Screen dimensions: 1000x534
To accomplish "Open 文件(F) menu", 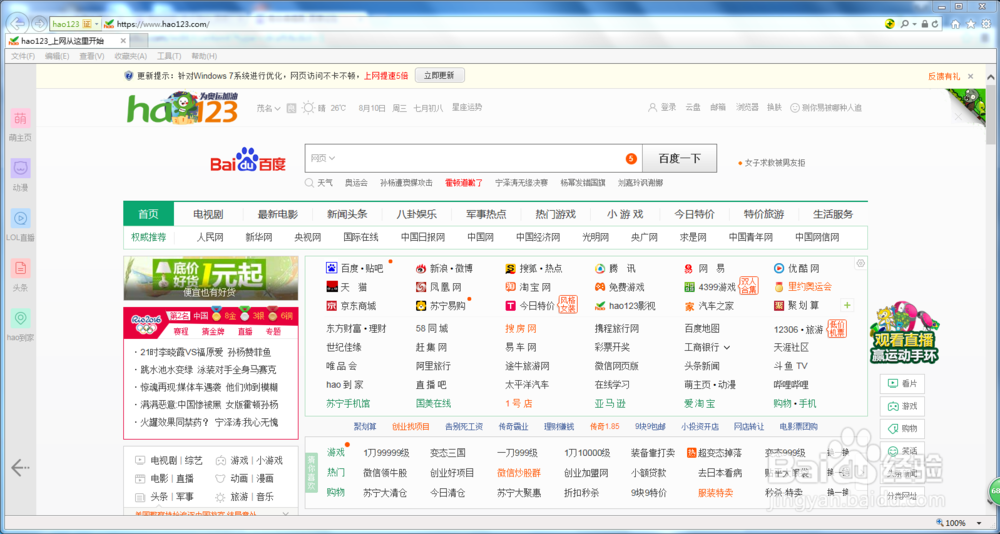I will click(x=23, y=56).
